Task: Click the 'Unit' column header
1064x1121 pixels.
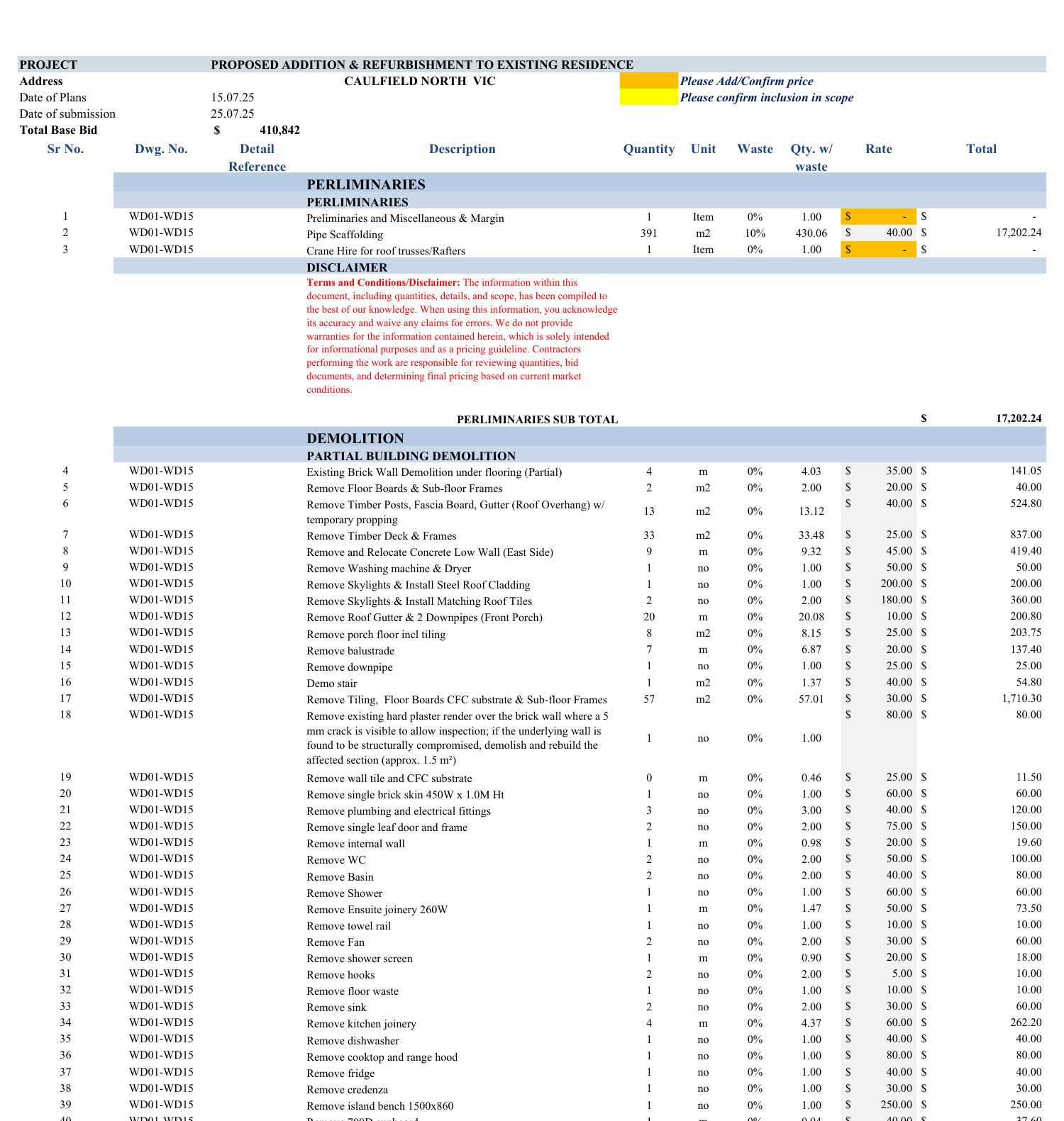Action: 704,149
